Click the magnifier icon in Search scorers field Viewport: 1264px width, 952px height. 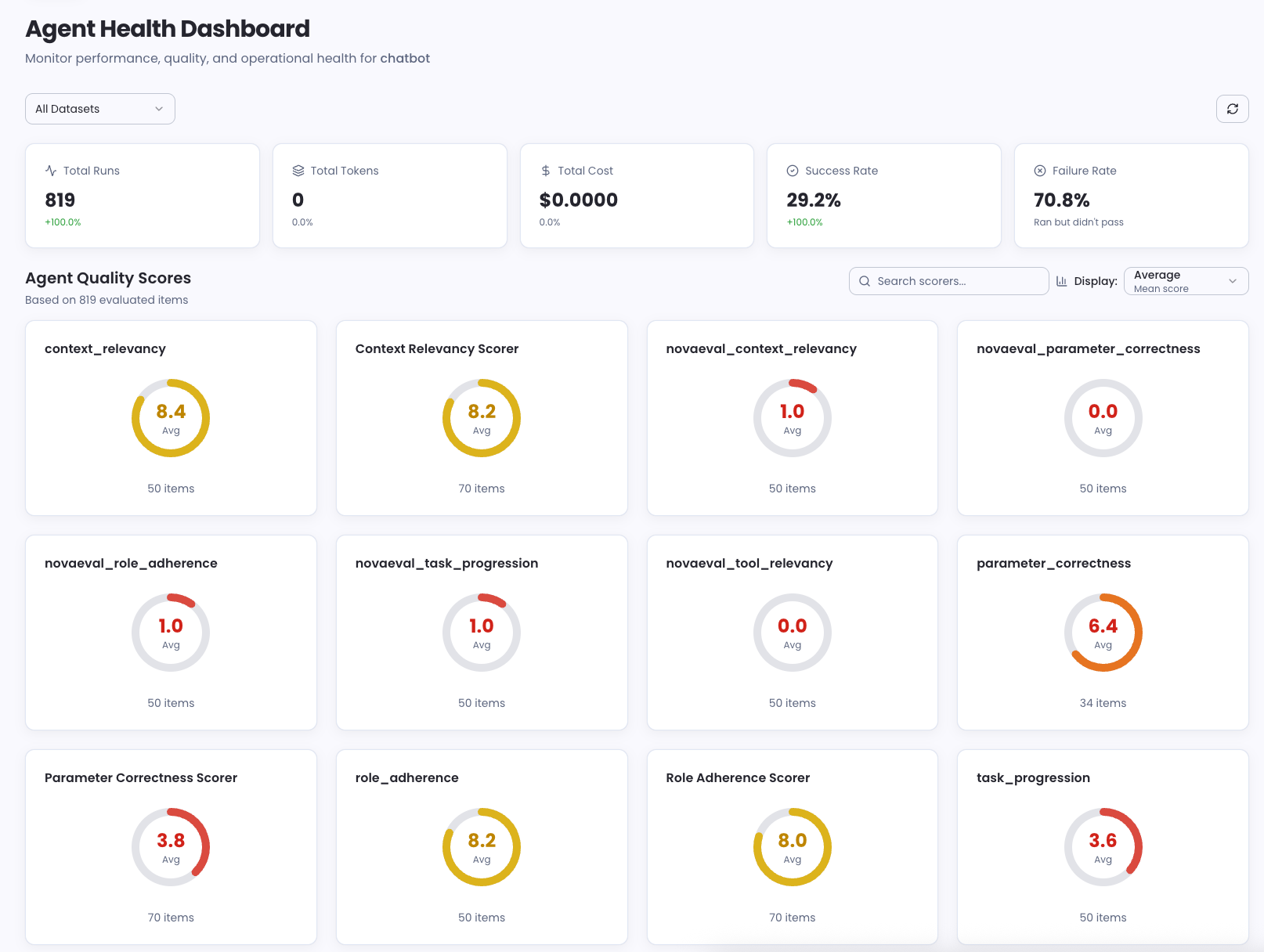pyautogui.click(x=865, y=280)
